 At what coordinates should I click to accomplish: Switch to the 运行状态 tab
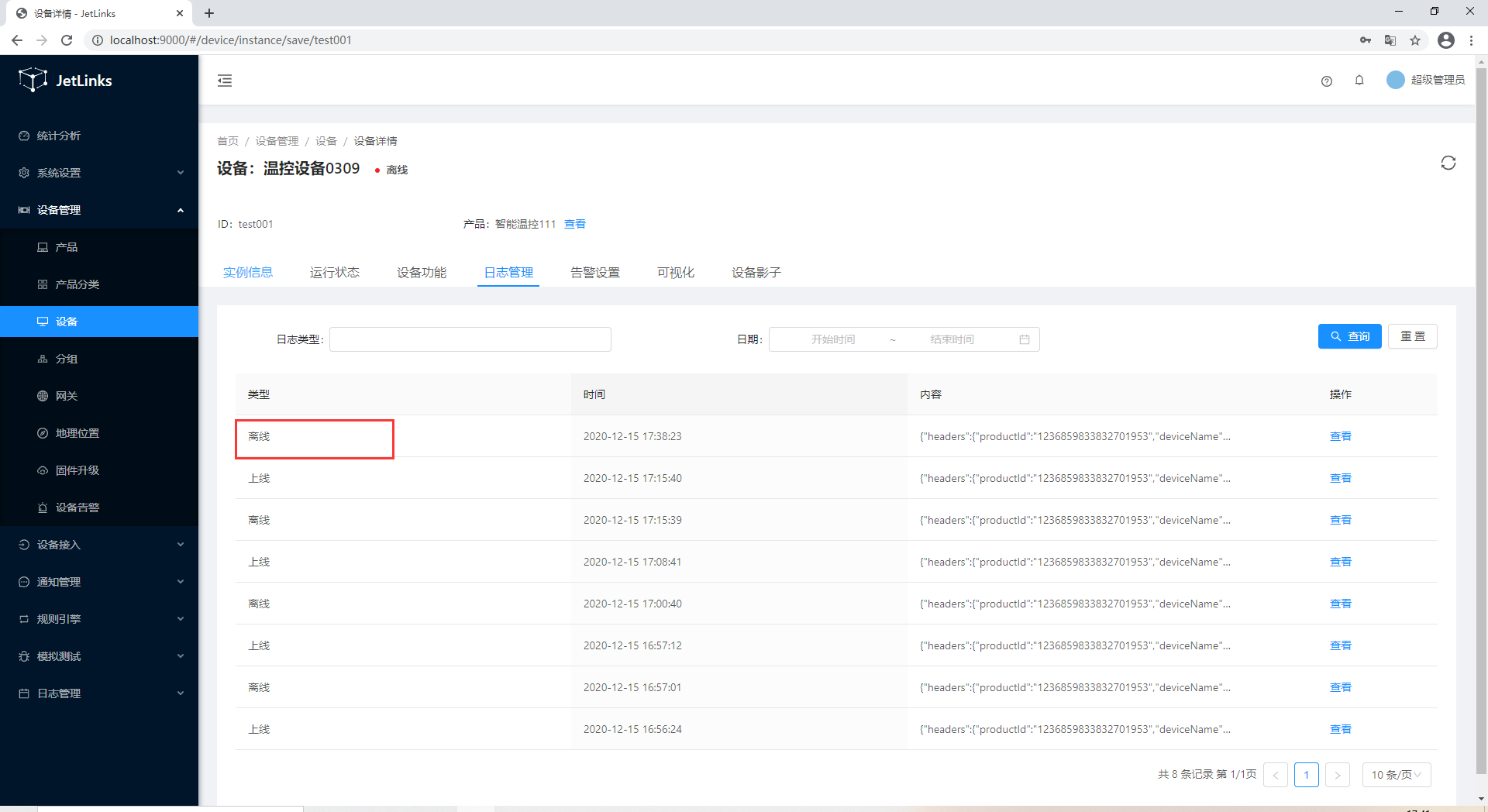click(334, 273)
